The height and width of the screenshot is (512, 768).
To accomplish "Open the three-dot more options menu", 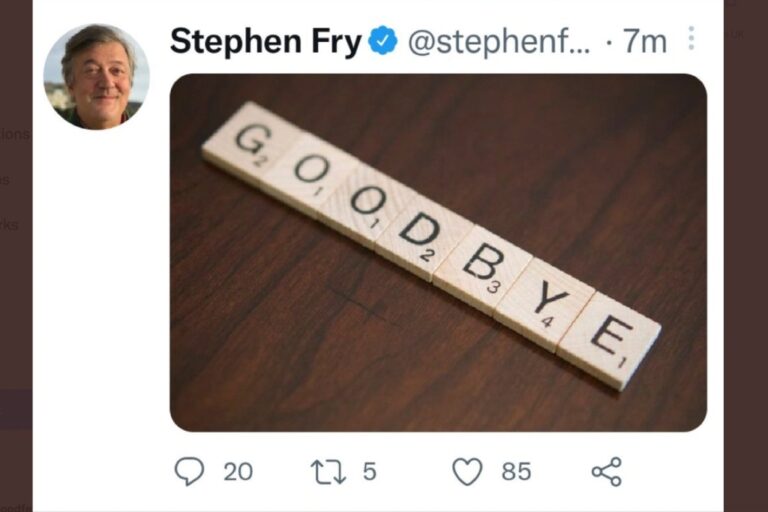I will (691, 38).
